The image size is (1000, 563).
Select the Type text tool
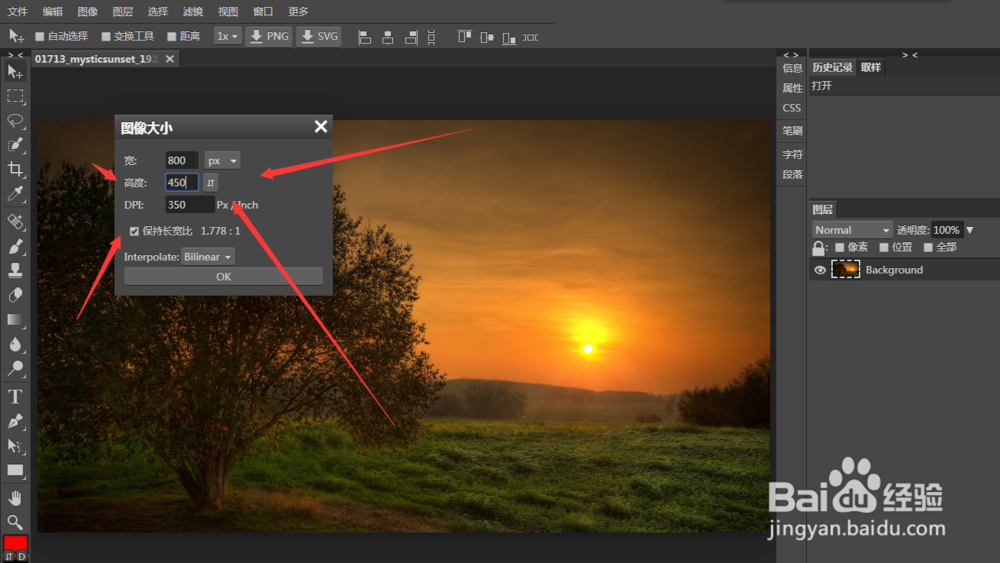(15, 397)
